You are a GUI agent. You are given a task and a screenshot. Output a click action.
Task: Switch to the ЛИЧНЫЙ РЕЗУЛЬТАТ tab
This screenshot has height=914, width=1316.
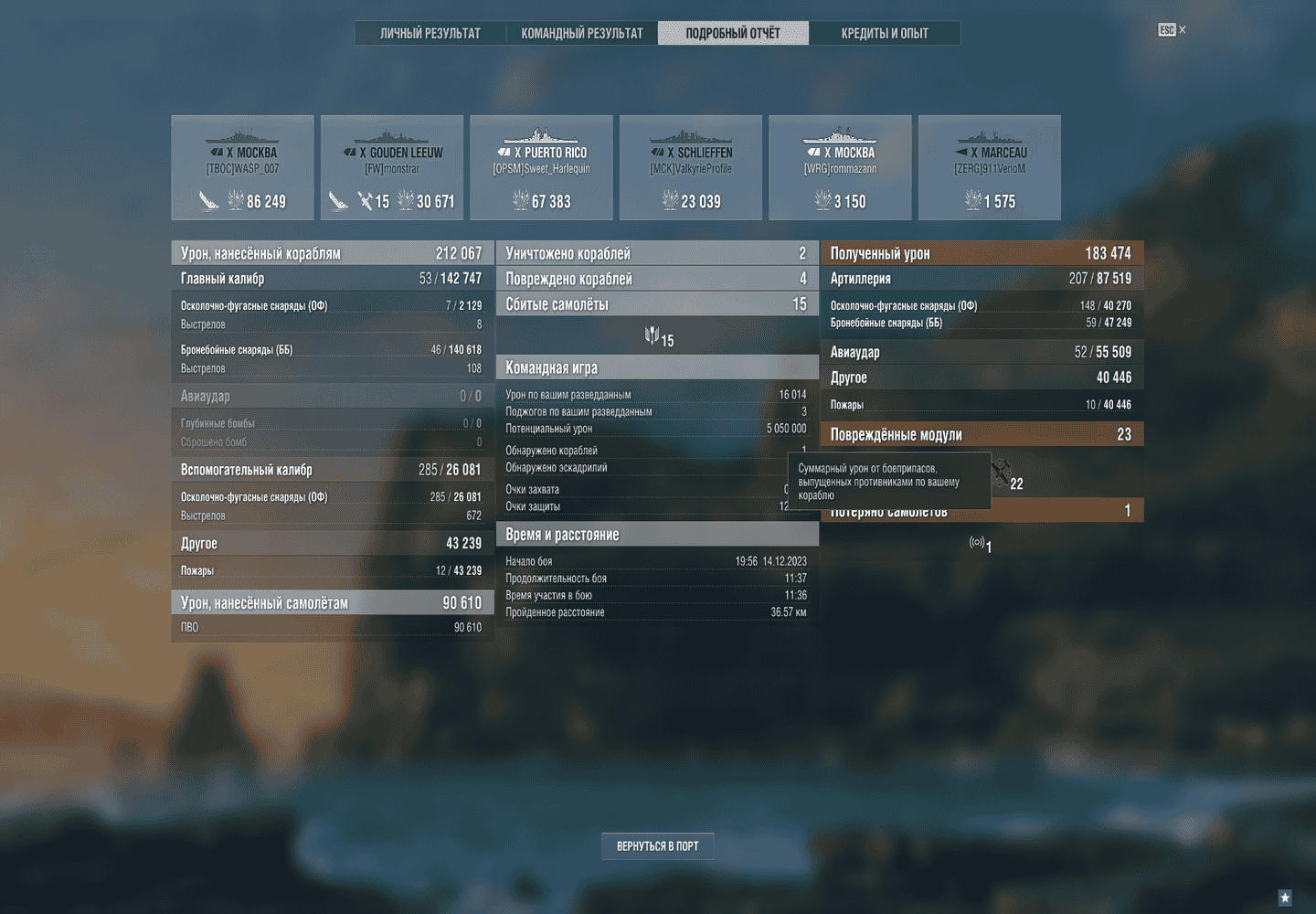point(430,33)
